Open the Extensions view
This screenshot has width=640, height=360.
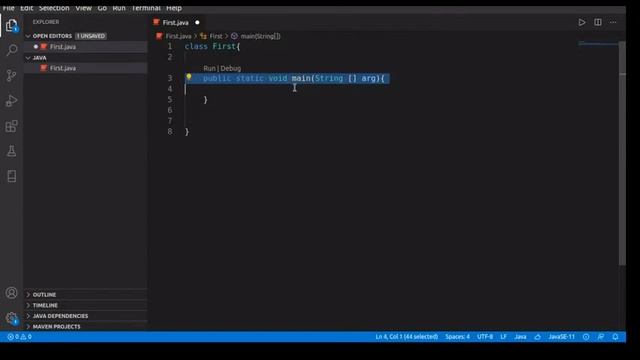pyautogui.click(x=11, y=126)
